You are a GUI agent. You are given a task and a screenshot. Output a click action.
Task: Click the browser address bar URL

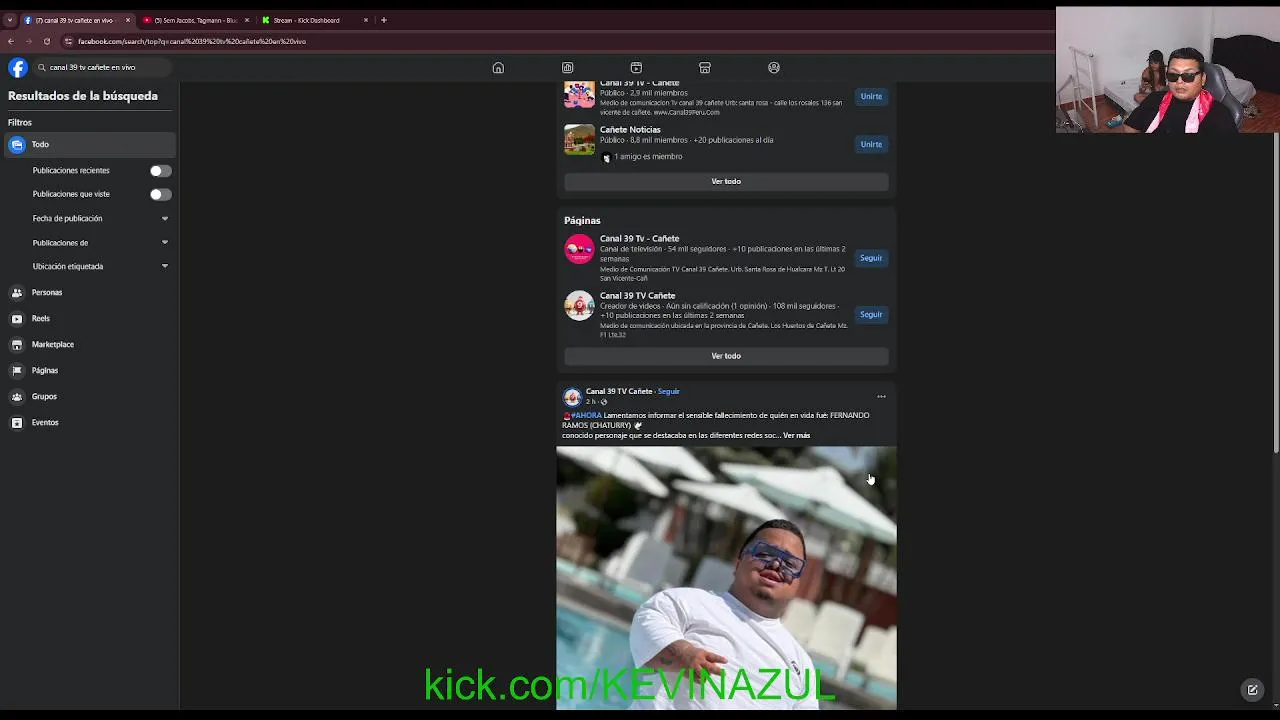click(x=192, y=41)
